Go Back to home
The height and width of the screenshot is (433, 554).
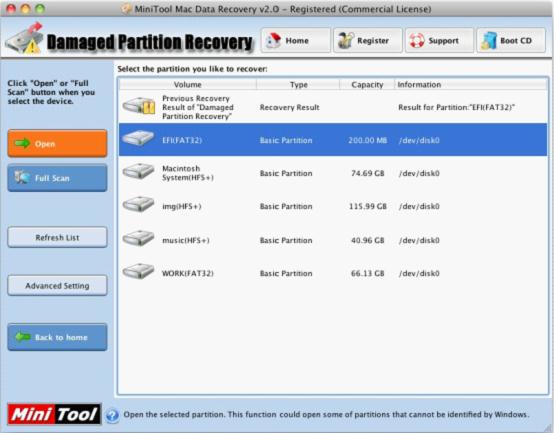tap(57, 337)
